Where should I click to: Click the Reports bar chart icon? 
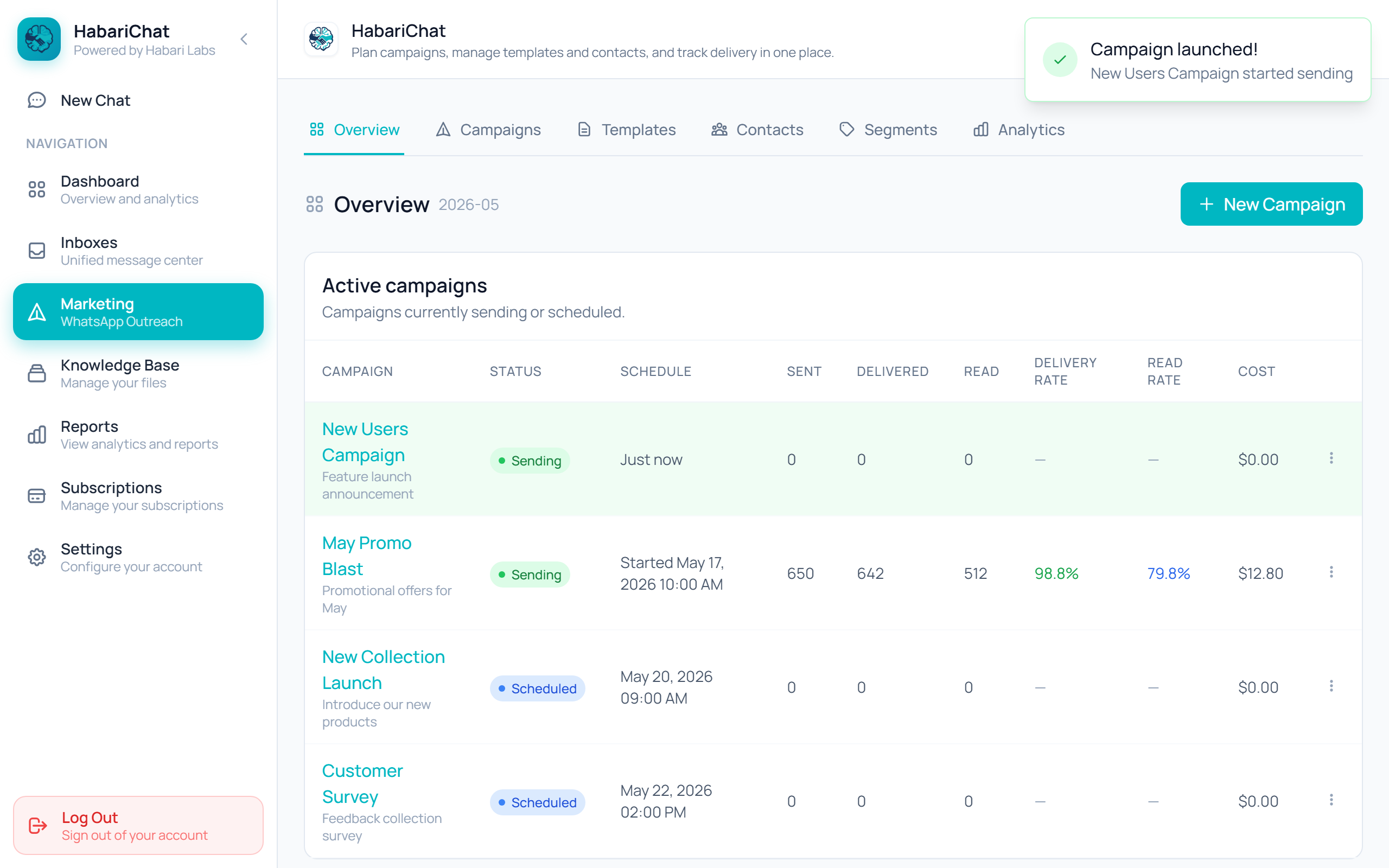pyautogui.click(x=37, y=435)
